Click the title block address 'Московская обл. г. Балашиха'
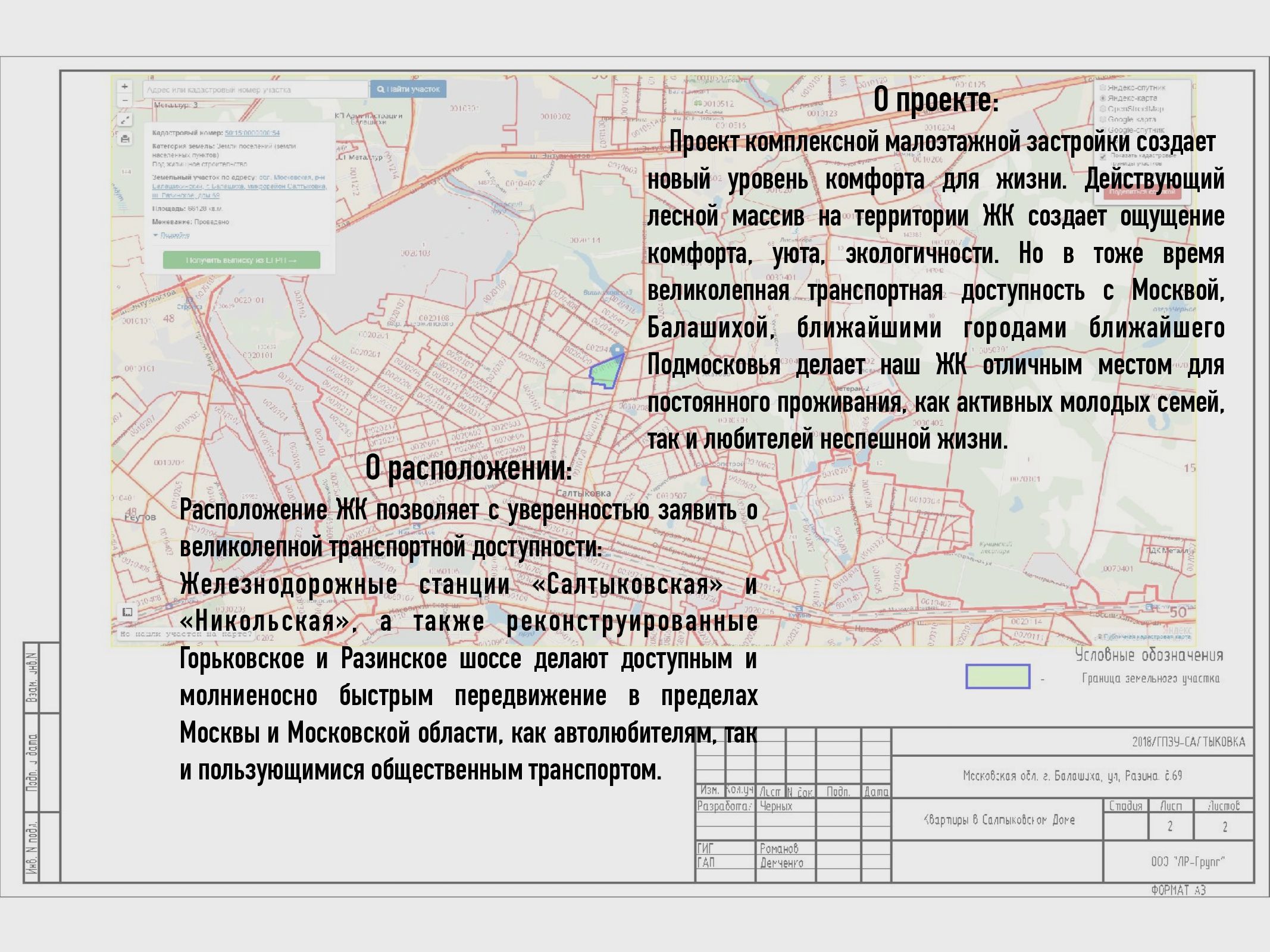 [1072, 776]
